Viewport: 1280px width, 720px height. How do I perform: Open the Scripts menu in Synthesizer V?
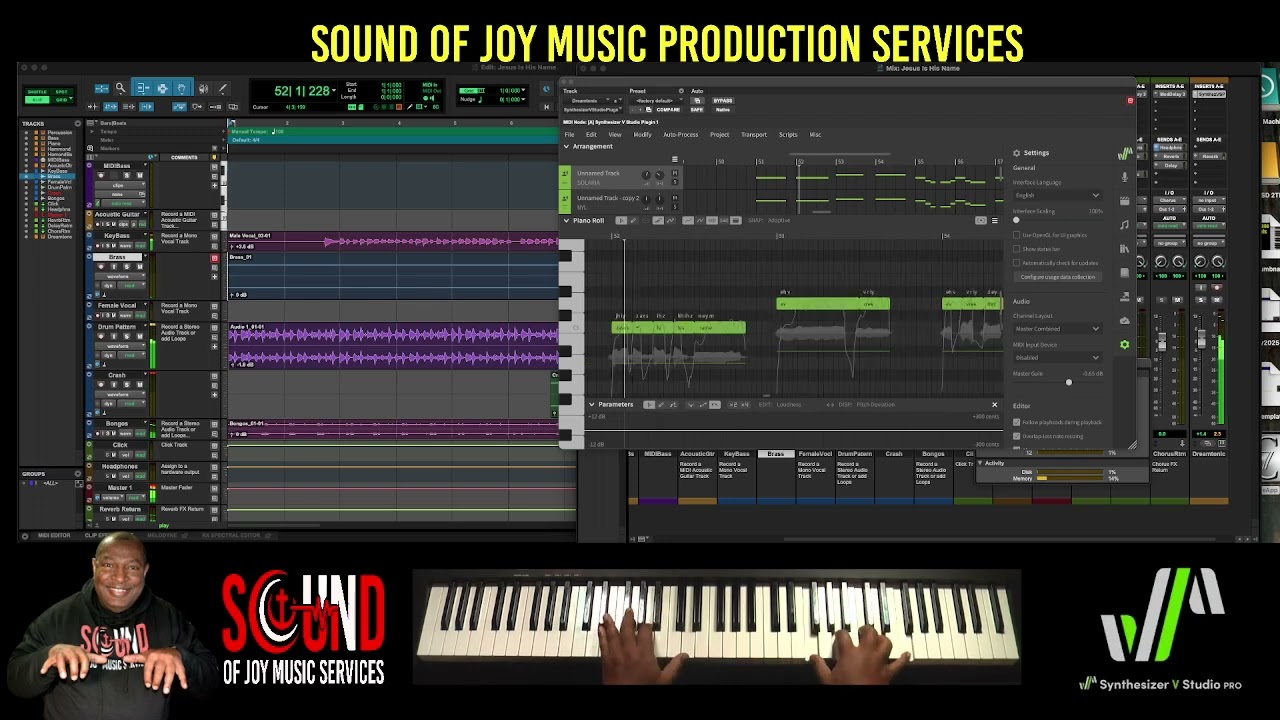tap(788, 134)
